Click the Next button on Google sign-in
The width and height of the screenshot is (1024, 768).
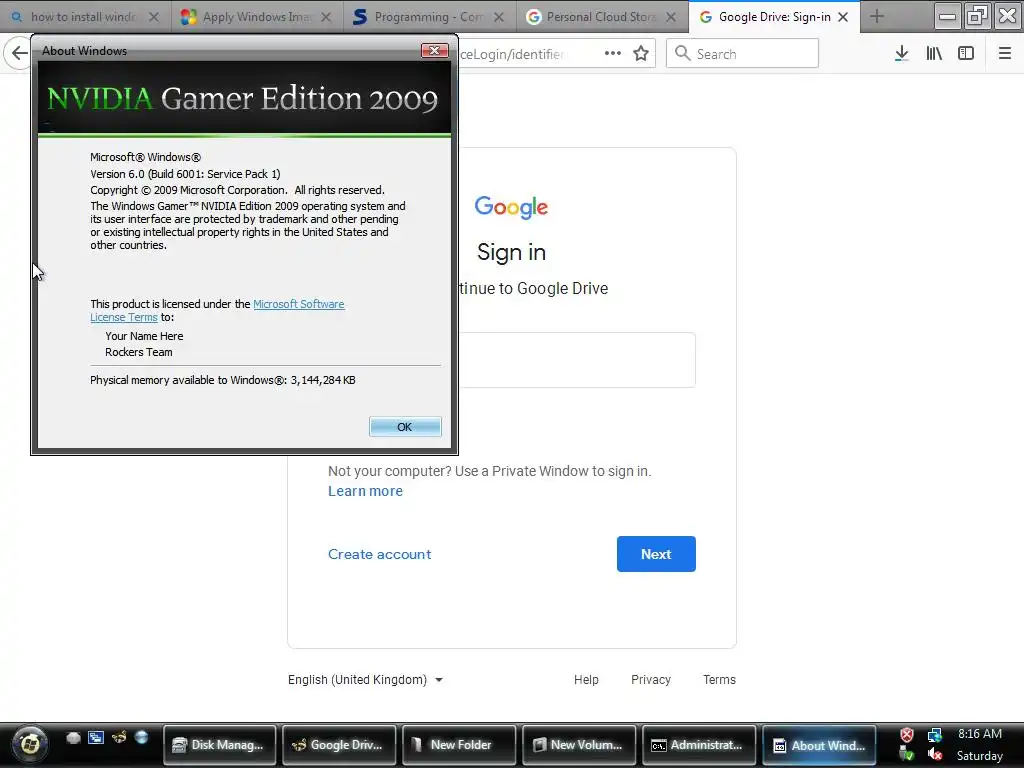656,554
